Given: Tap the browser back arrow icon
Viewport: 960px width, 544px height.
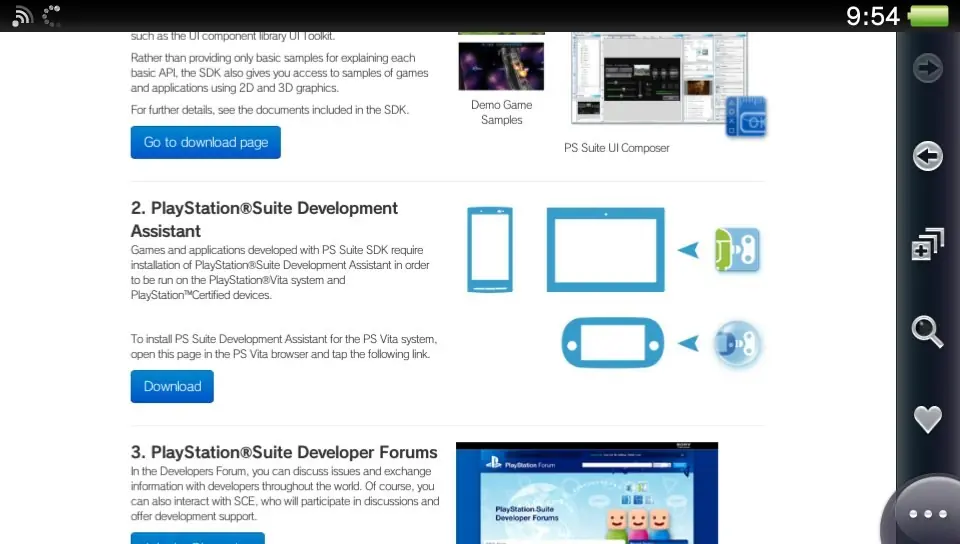Looking at the screenshot, I should [x=928, y=156].
